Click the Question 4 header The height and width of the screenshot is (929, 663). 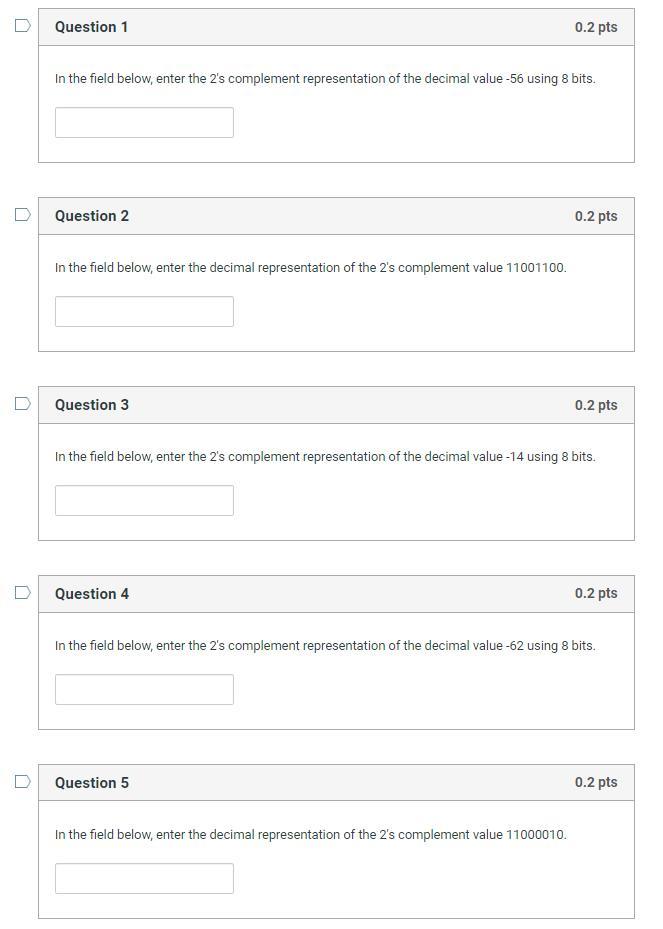(91, 594)
